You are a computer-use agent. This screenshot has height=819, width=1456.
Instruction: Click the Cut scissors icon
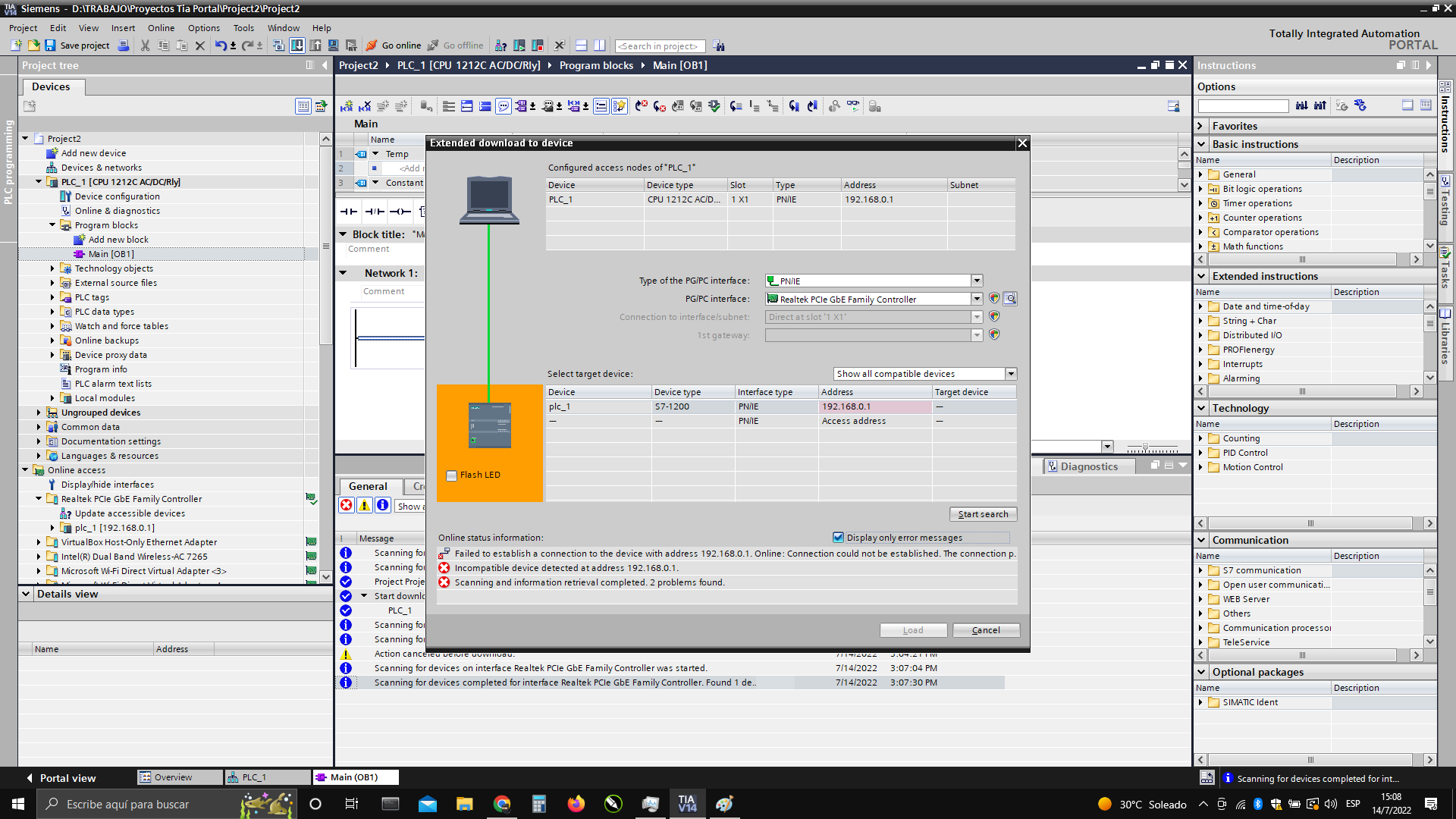point(145,45)
